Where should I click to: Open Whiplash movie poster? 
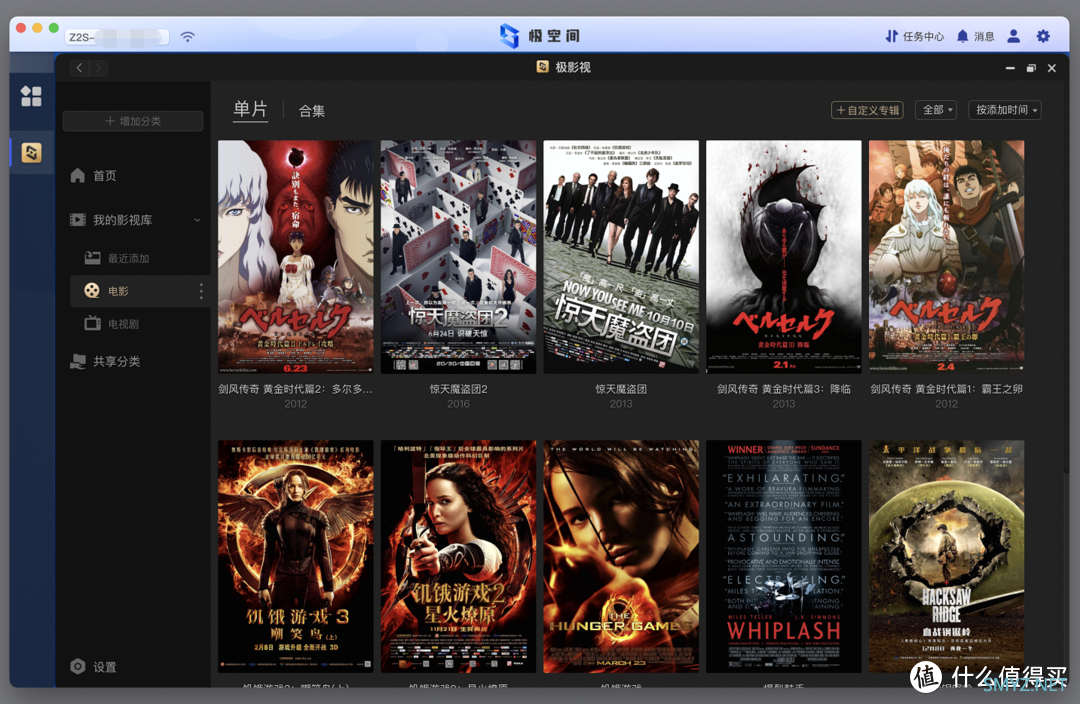tap(784, 557)
